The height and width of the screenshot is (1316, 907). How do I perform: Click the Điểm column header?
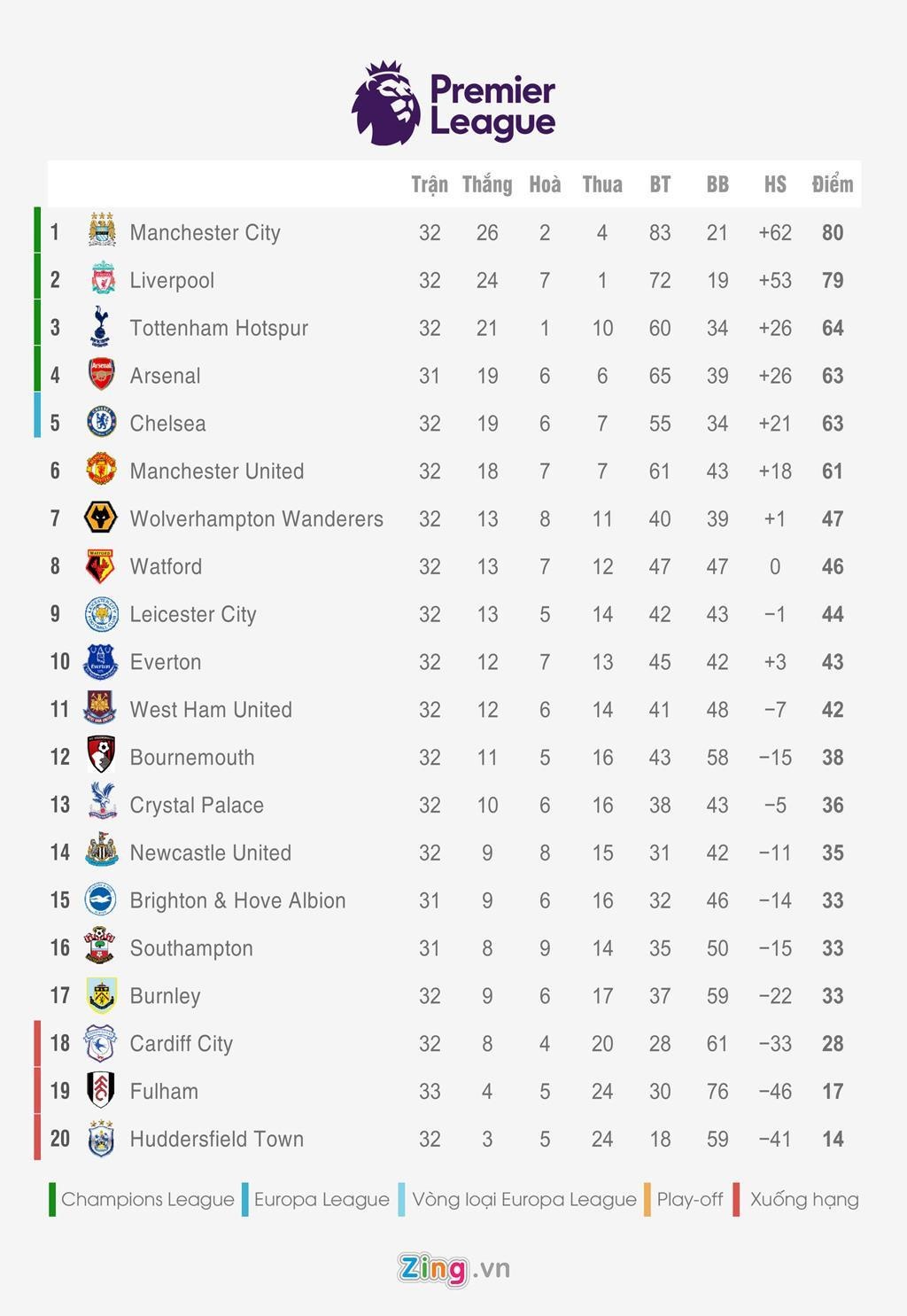pyautogui.click(x=833, y=184)
